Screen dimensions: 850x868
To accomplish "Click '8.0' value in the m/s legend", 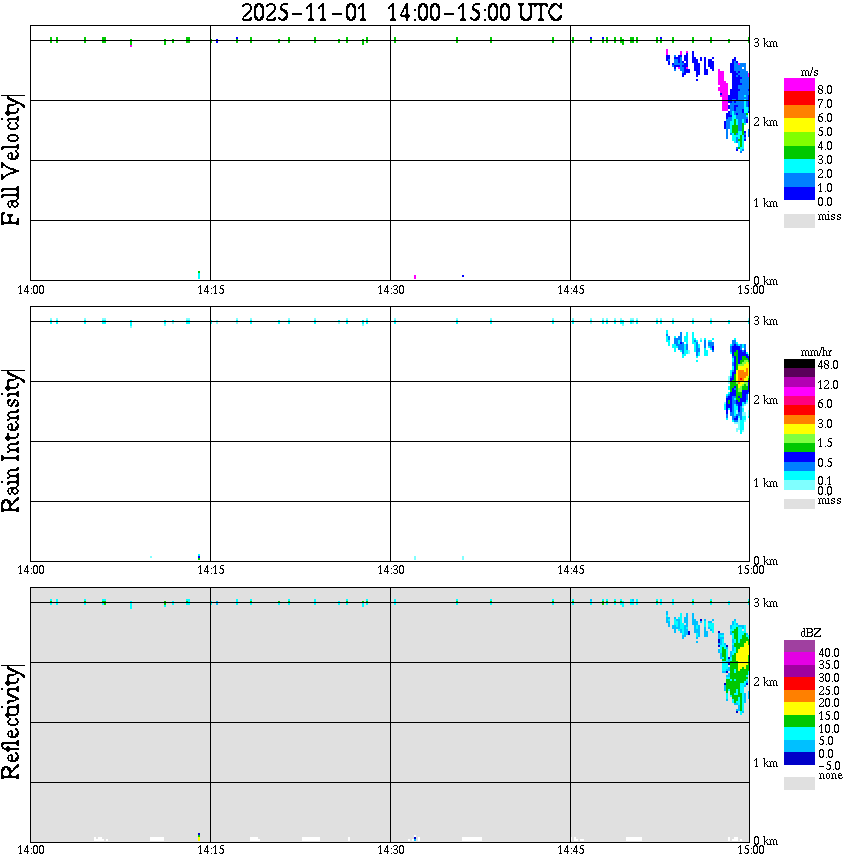I will pyautogui.click(x=825, y=90).
